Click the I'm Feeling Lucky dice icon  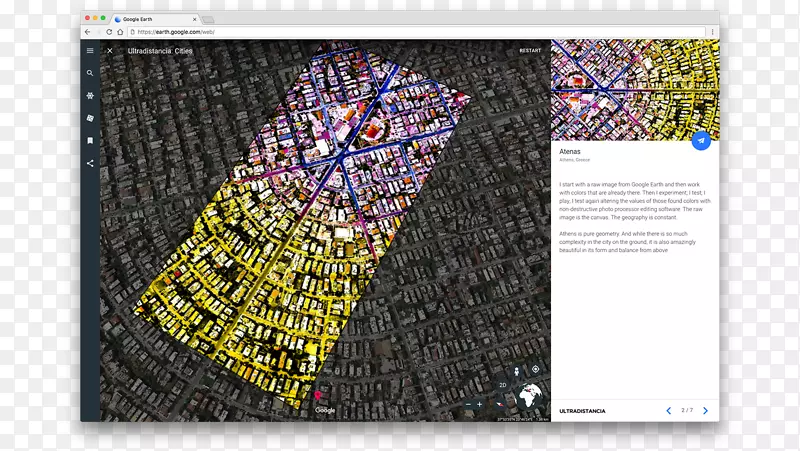(90, 119)
